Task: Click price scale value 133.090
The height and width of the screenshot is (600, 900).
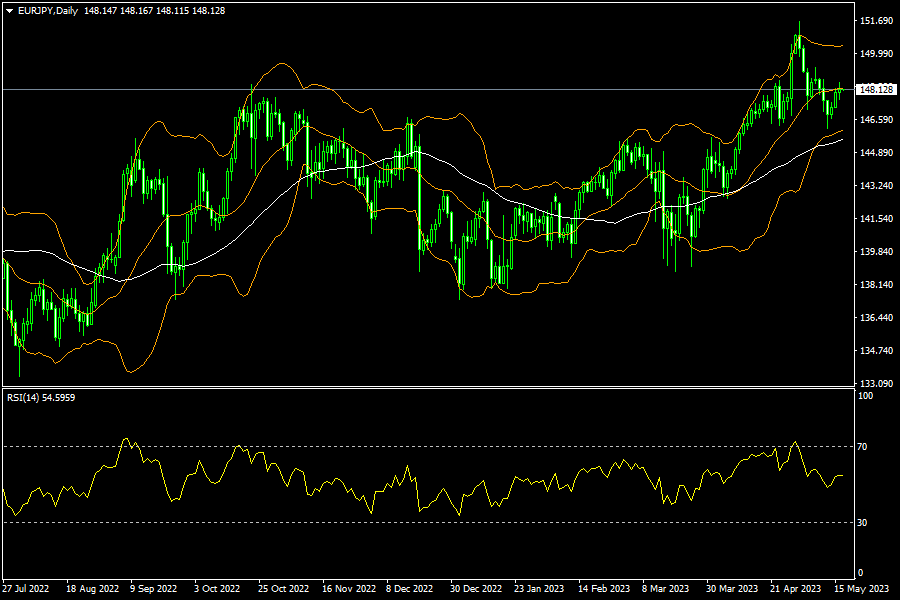Action: coord(876,383)
